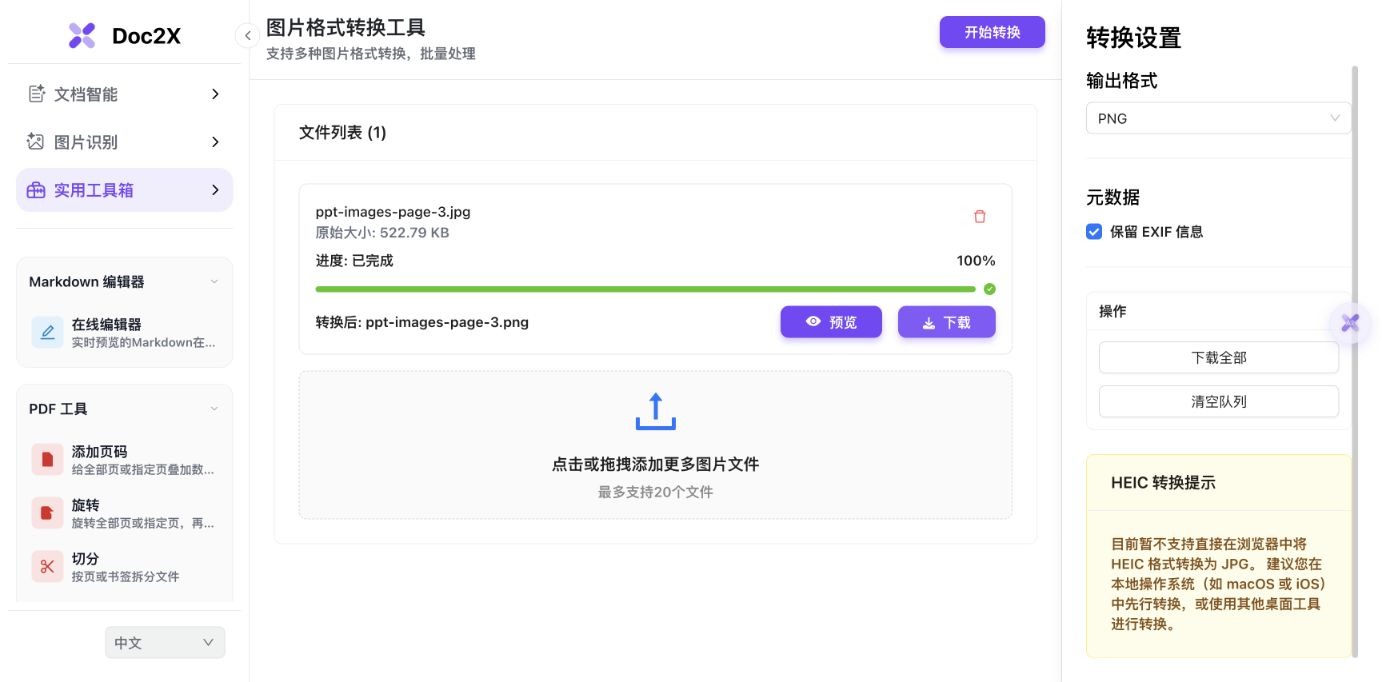This screenshot has height=682, width=1382.
Task: Click the 下载 download button
Action: 946,322
